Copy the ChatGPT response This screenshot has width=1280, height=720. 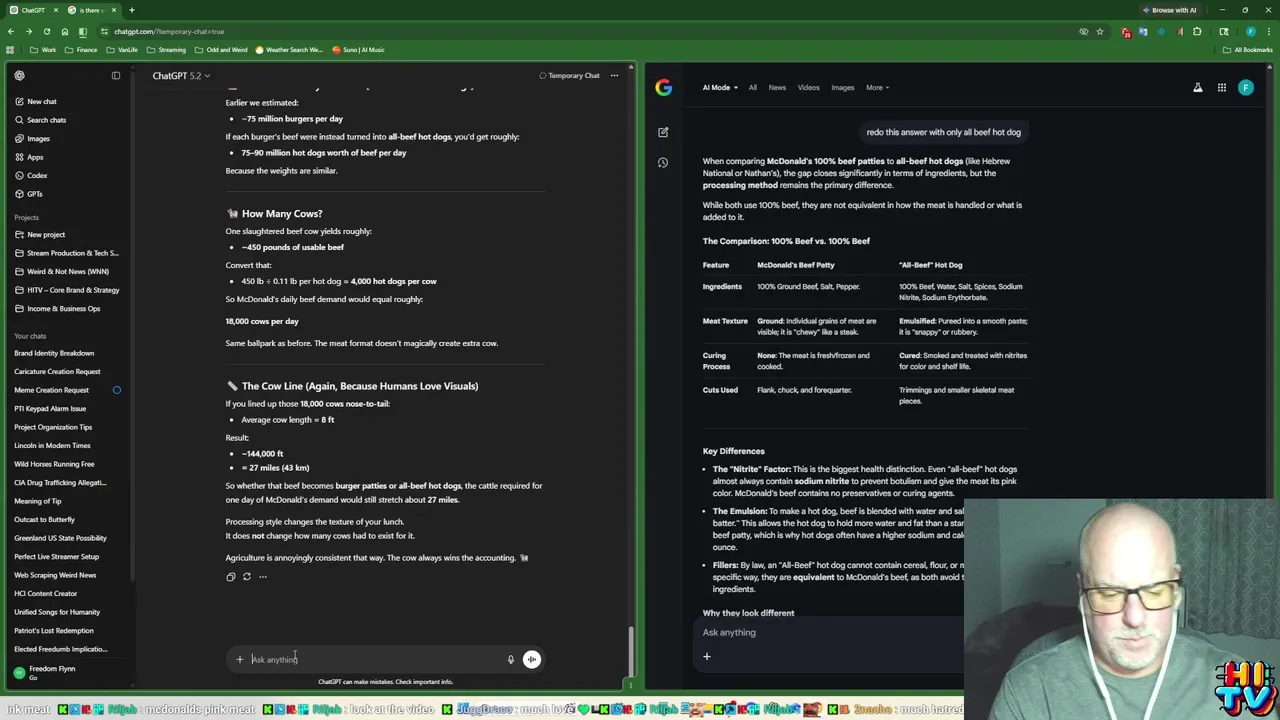point(231,576)
